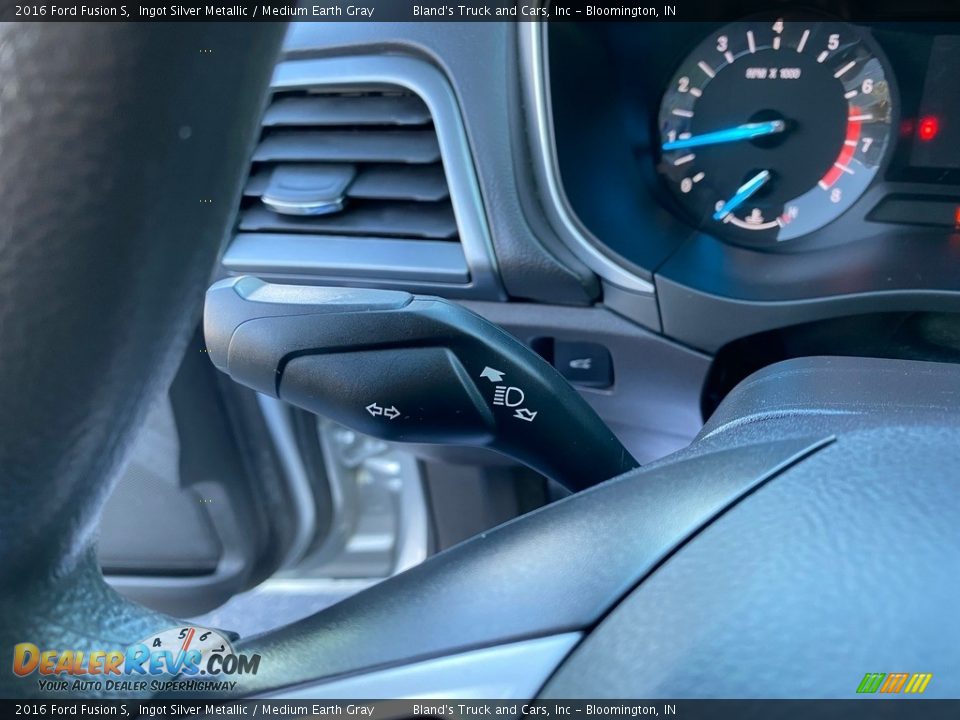Click the long blue tachometer needle
Viewport: 960px width, 720px height.
[722, 135]
